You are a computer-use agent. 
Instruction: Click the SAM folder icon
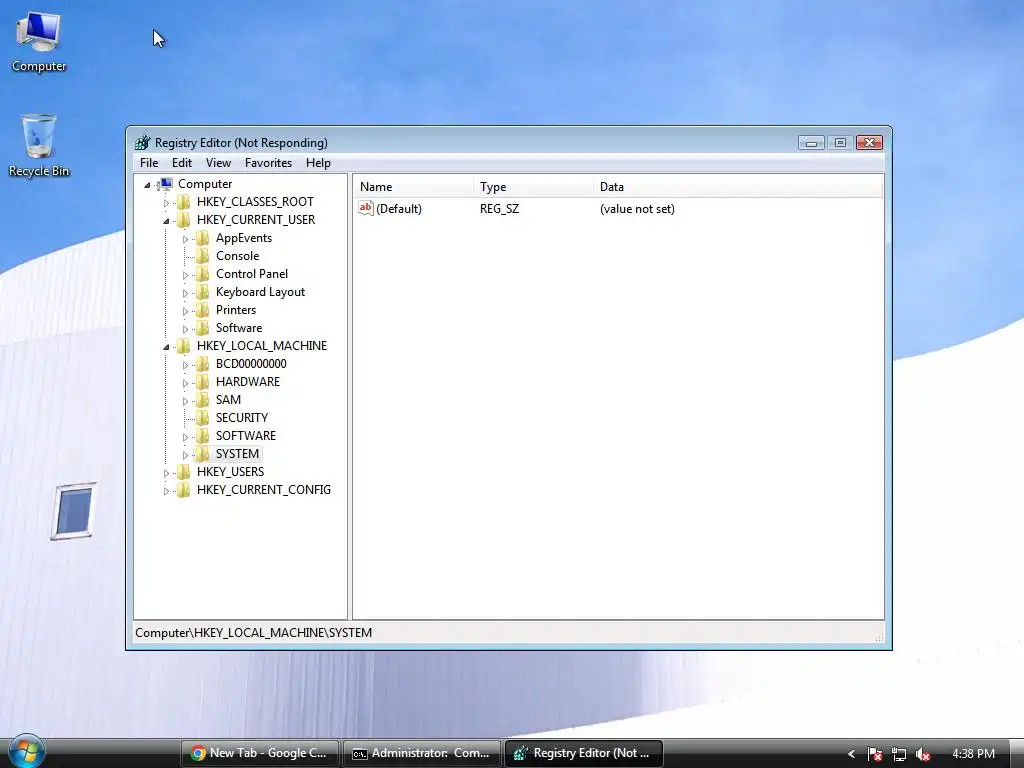[x=203, y=399]
